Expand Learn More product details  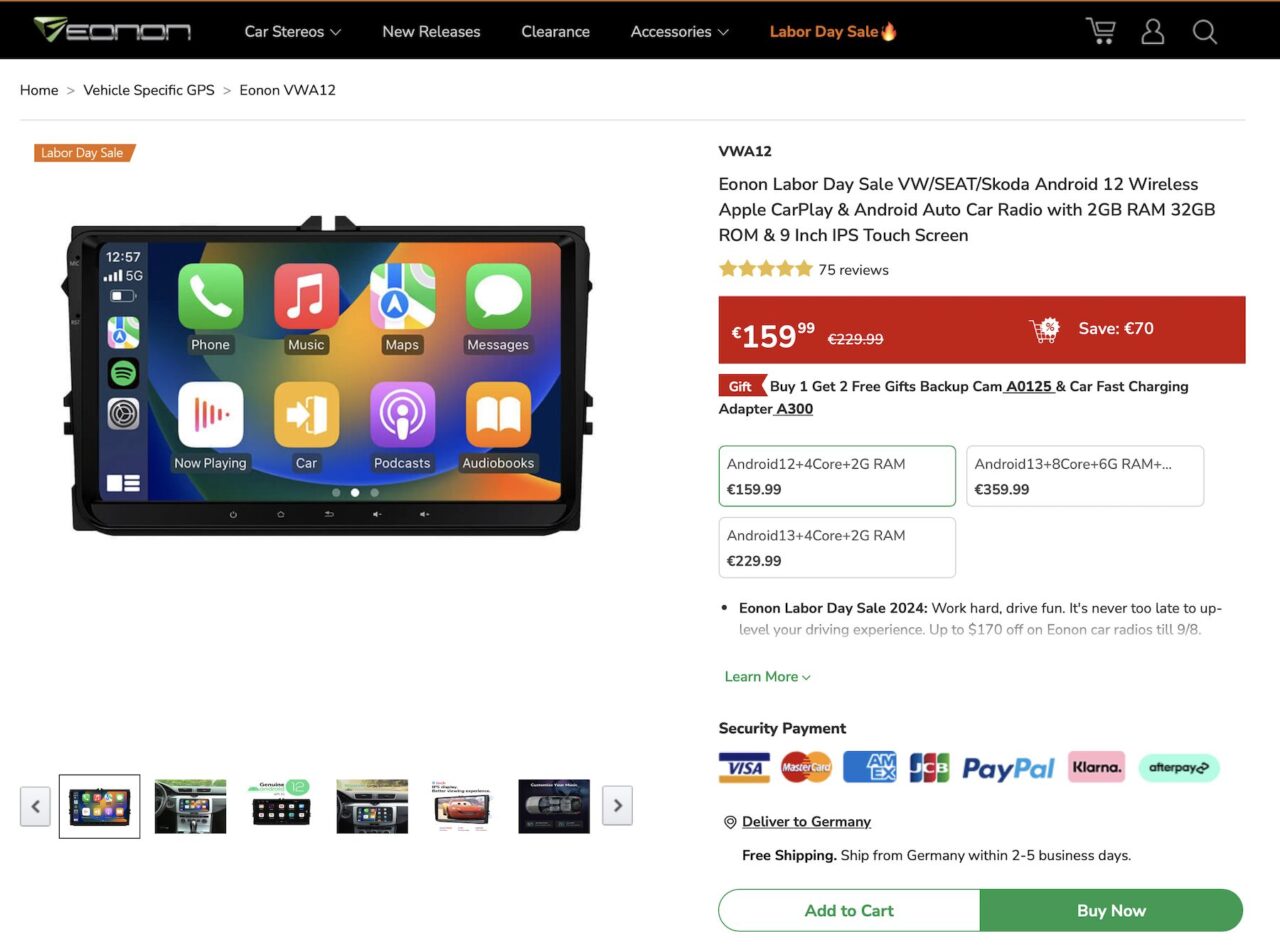[768, 677]
